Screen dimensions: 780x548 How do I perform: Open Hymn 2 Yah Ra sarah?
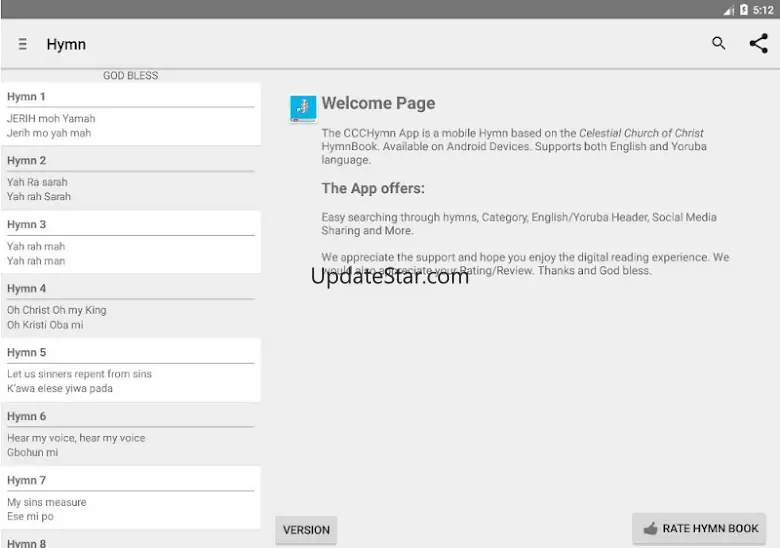tap(131, 178)
